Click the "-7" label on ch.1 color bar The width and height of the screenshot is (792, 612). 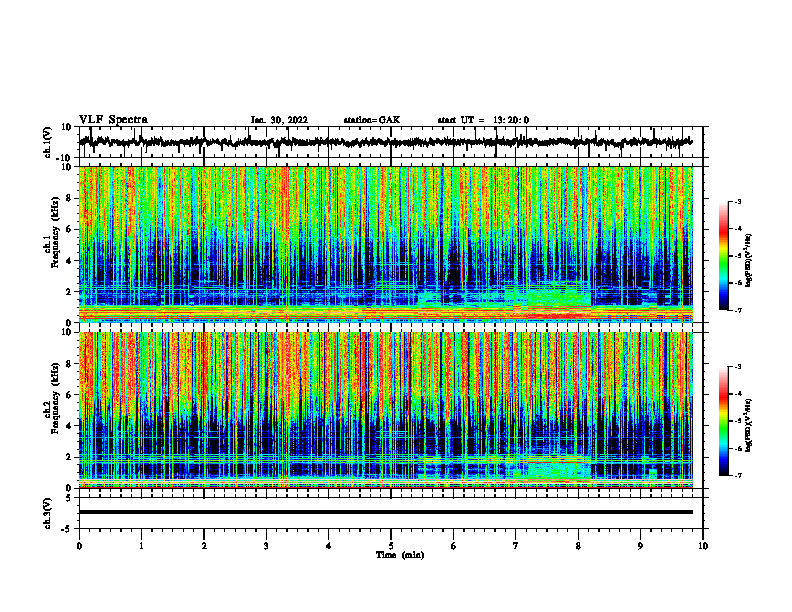coord(737,310)
